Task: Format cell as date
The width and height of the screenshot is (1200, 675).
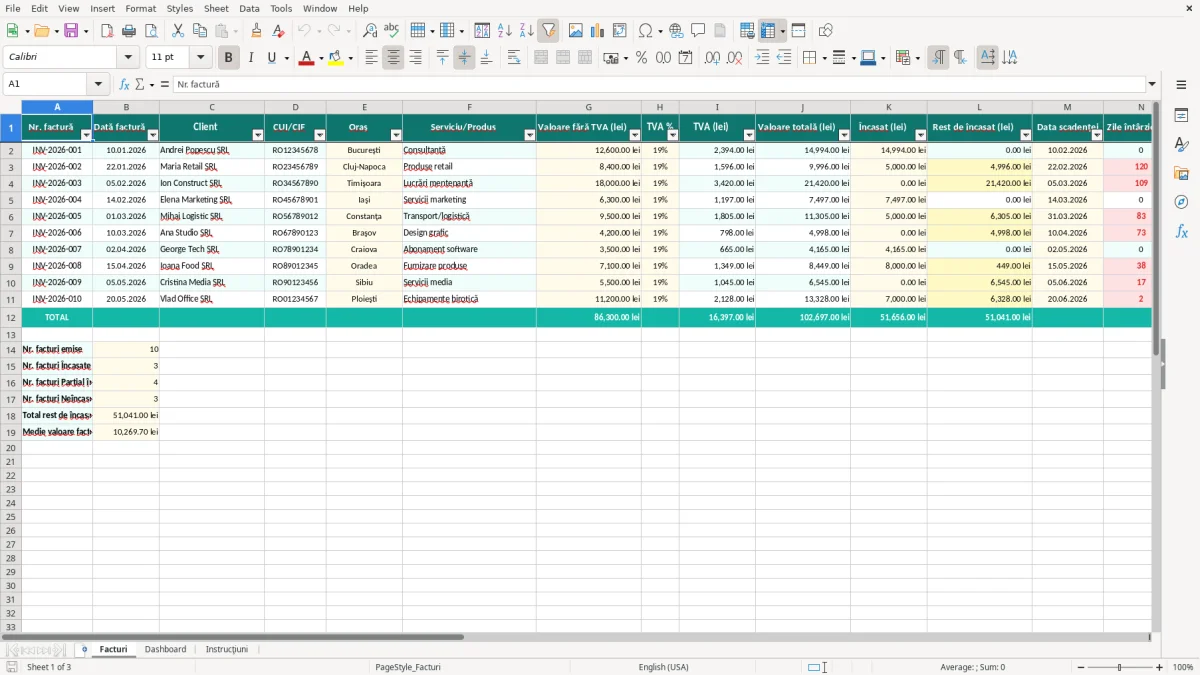Action: (685, 58)
